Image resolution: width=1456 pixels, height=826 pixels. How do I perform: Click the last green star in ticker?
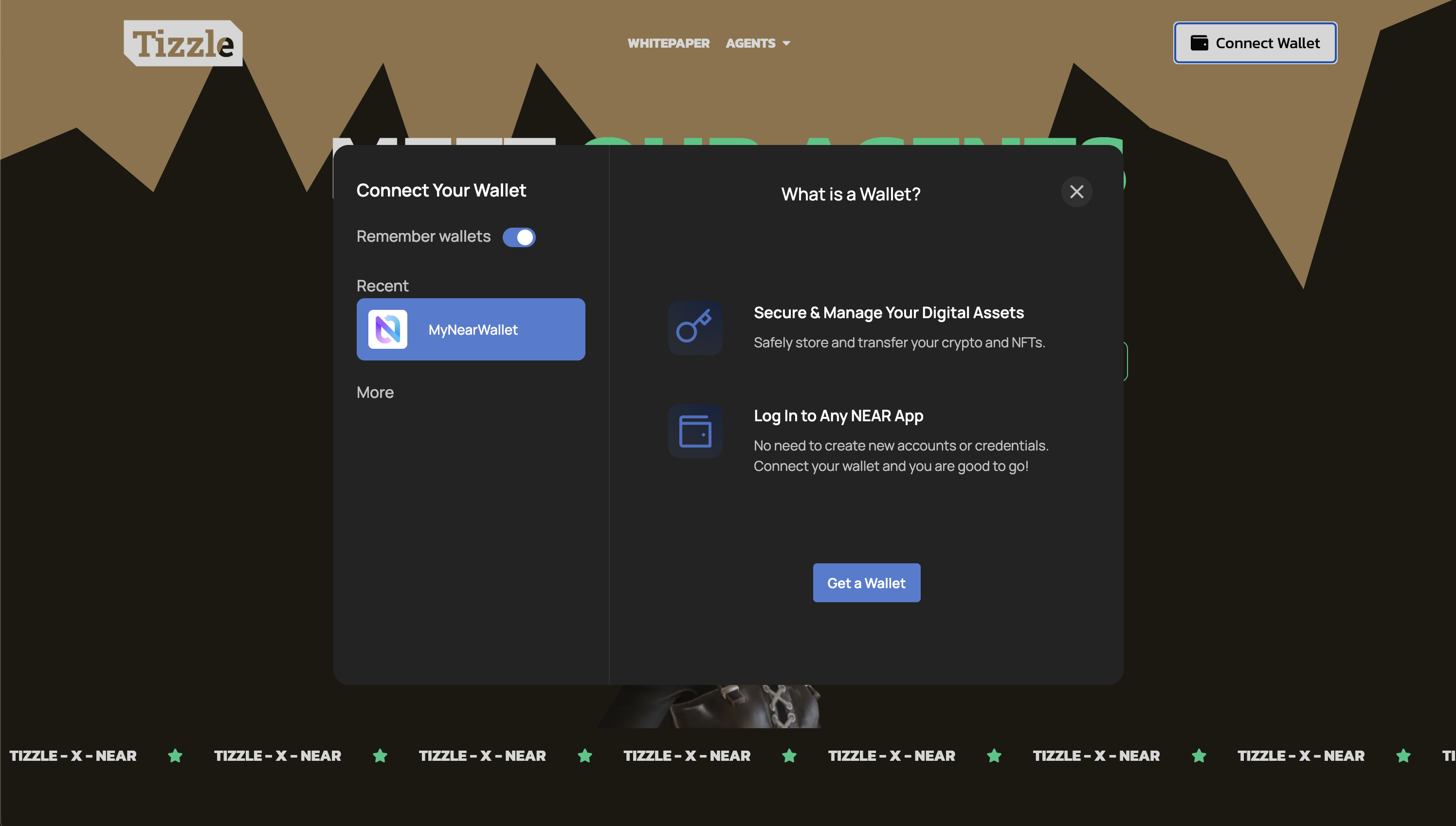pyautogui.click(x=1403, y=755)
